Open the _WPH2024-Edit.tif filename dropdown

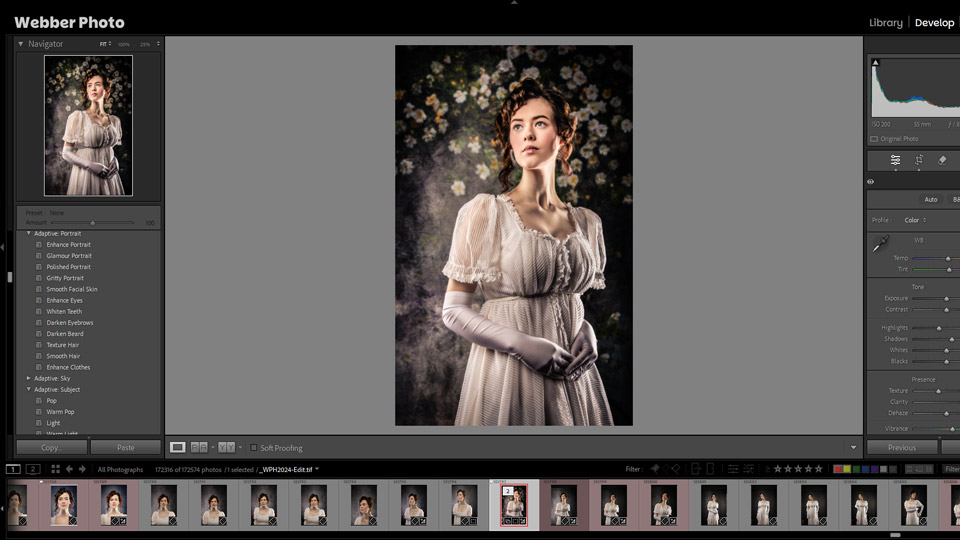click(x=317, y=470)
